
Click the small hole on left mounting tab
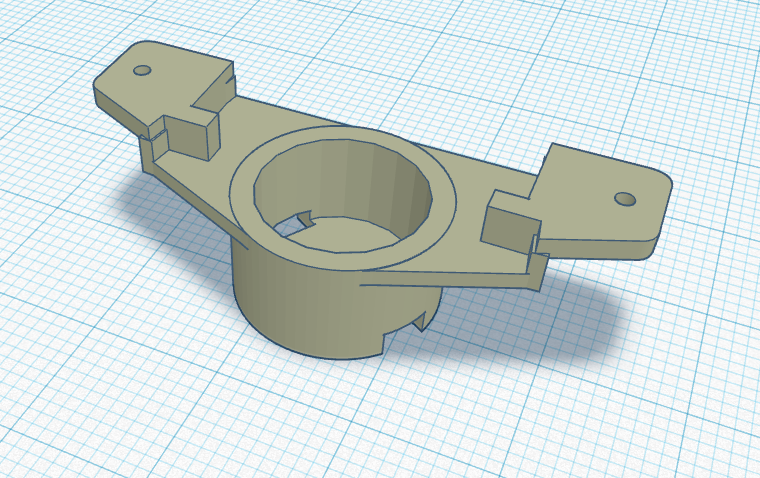[142, 70]
